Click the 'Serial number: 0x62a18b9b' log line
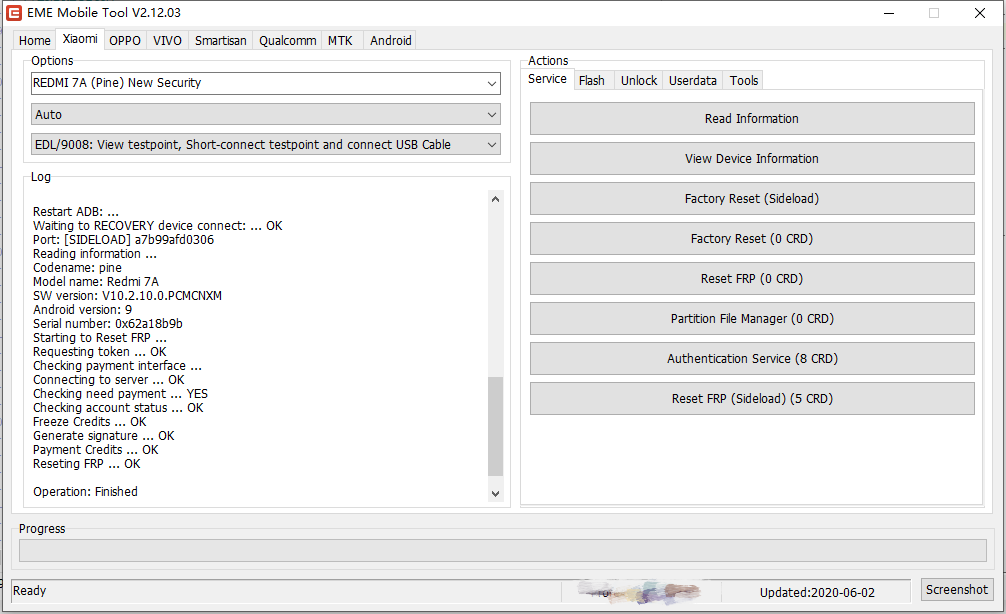This screenshot has height=614, width=1006. click(x=108, y=324)
